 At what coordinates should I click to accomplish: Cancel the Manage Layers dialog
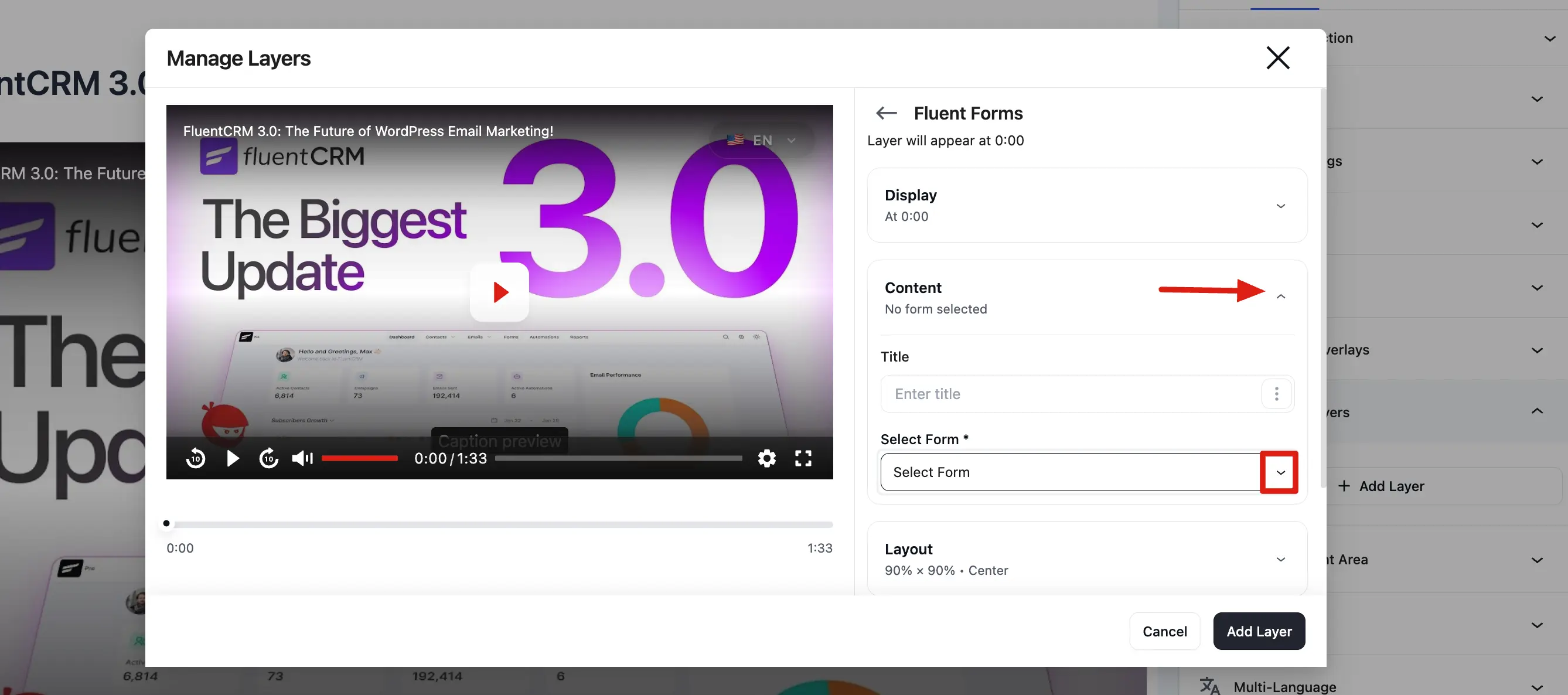[x=1164, y=631]
